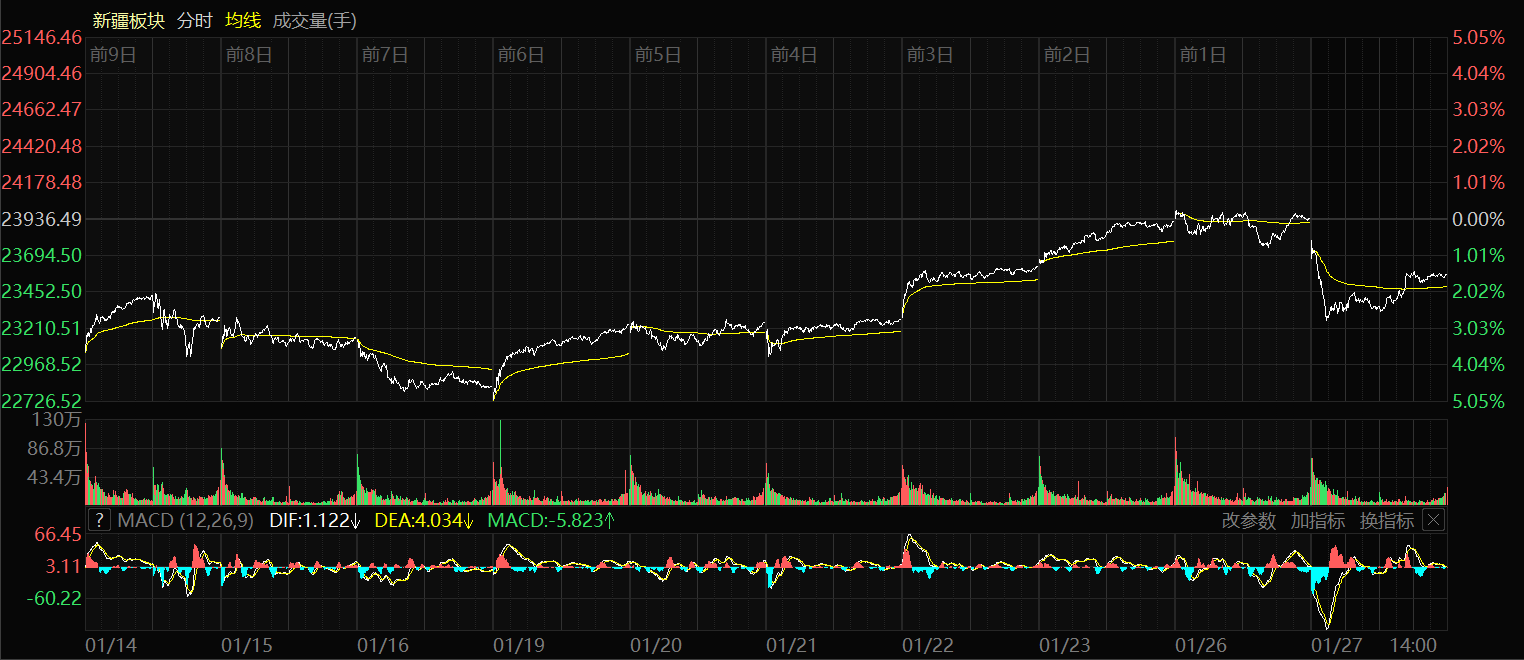Open 换指标 to switch indicator
Viewport: 1524px width, 660px height.
(x=1386, y=520)
